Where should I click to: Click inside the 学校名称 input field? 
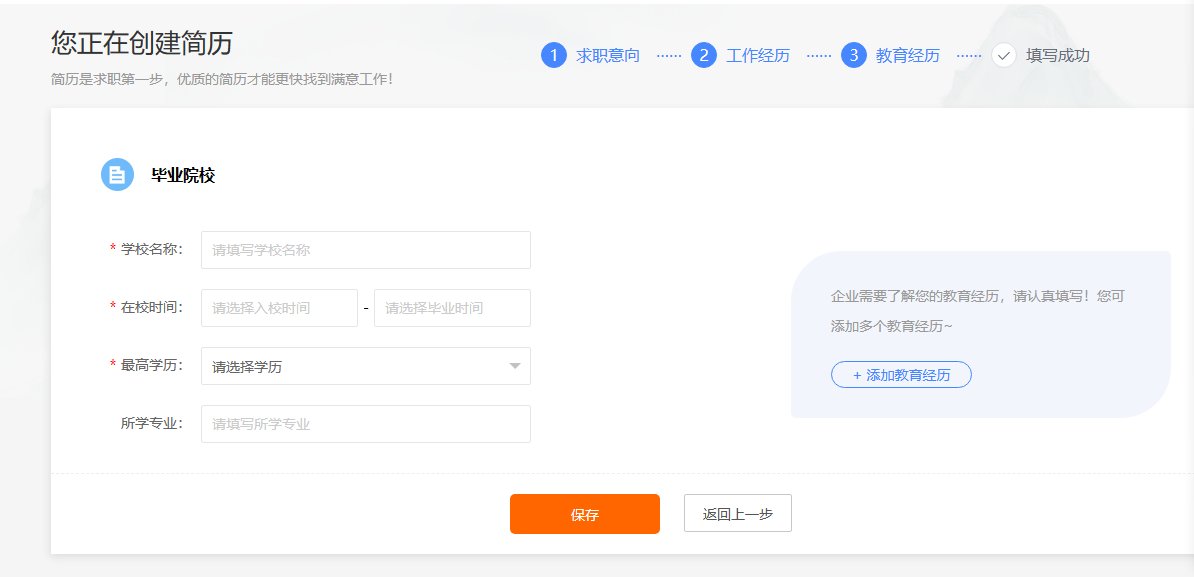click(365, 249)
